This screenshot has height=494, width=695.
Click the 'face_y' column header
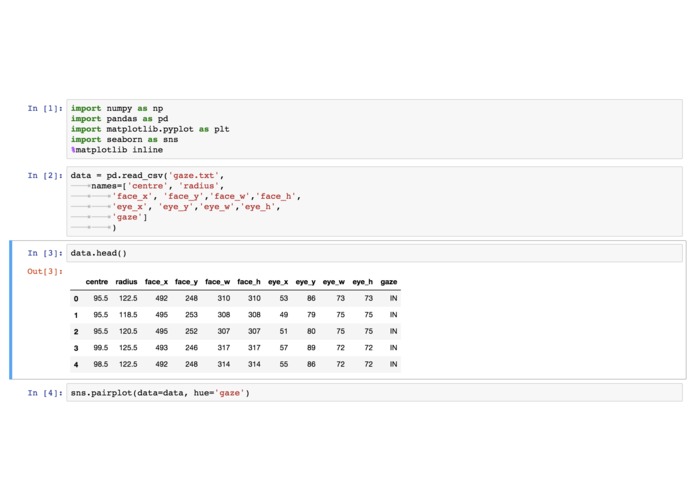tap(186, 282)
